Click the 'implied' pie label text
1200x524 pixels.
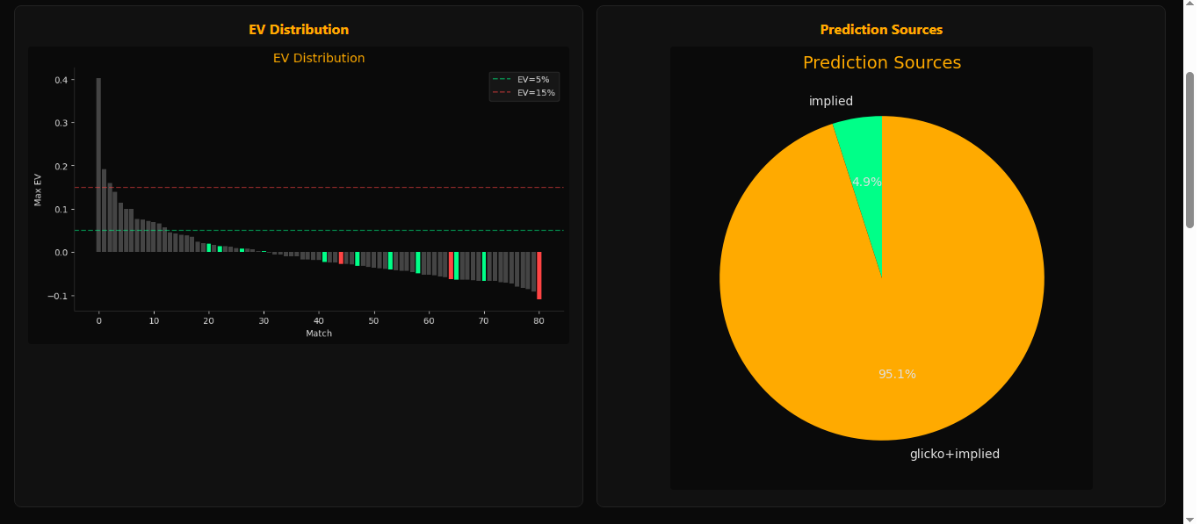[x=830, y=101]
